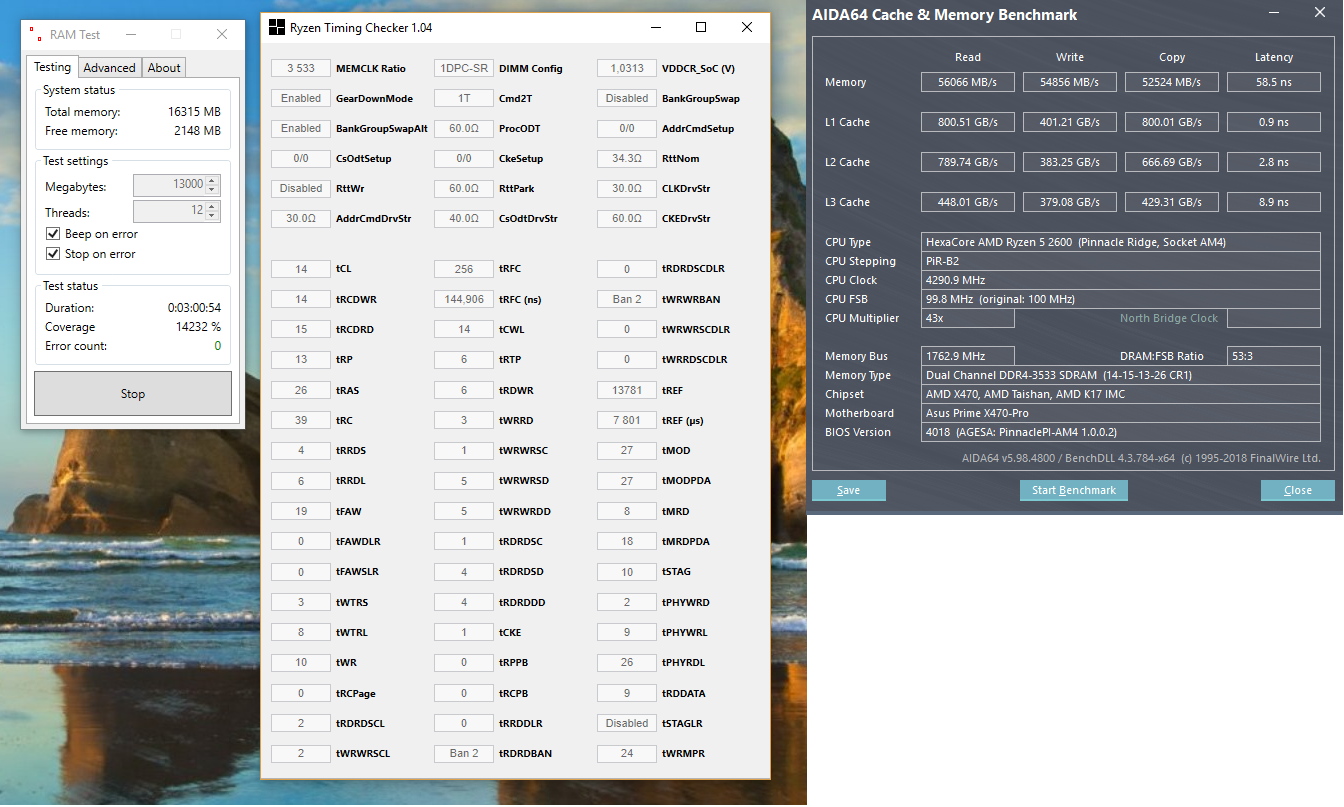Click the empty North Bridge Clock field

(1274, 318)
